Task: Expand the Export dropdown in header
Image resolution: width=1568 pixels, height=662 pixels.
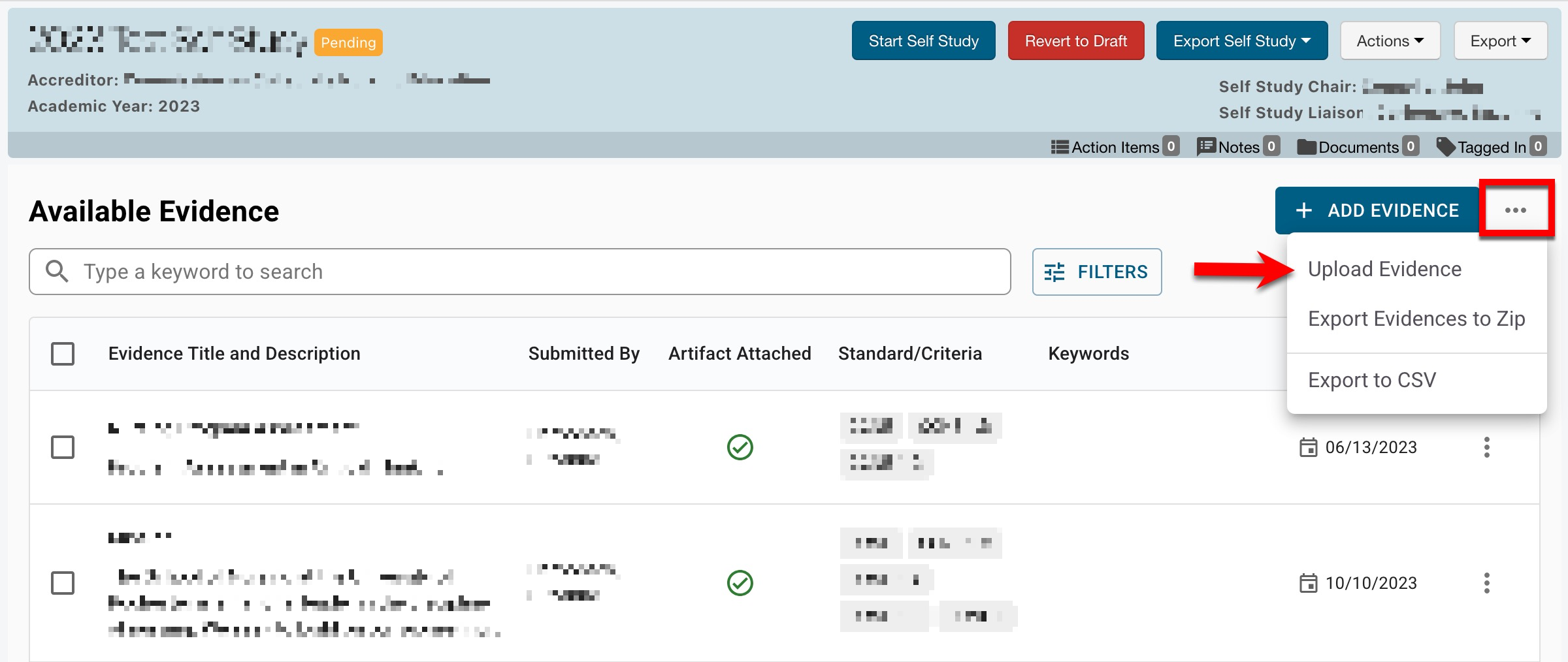Action: click(x=1500, y=41)
